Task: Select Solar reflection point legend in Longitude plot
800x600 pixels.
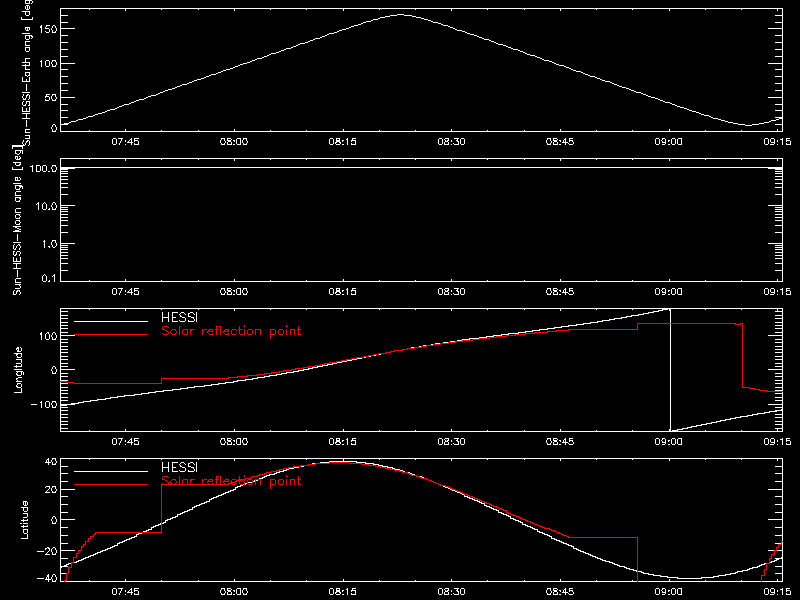Action: (231, 331)
